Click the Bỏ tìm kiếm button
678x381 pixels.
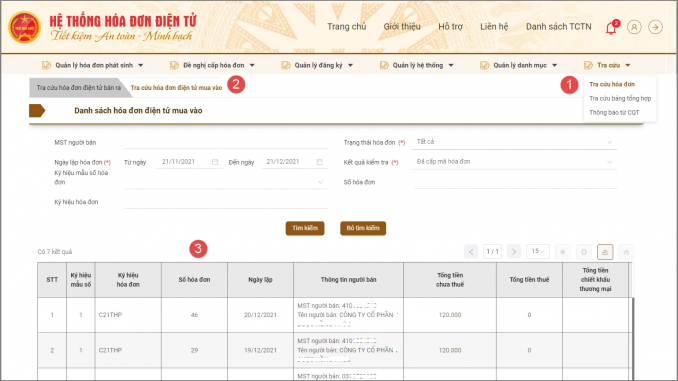[363, 228]
